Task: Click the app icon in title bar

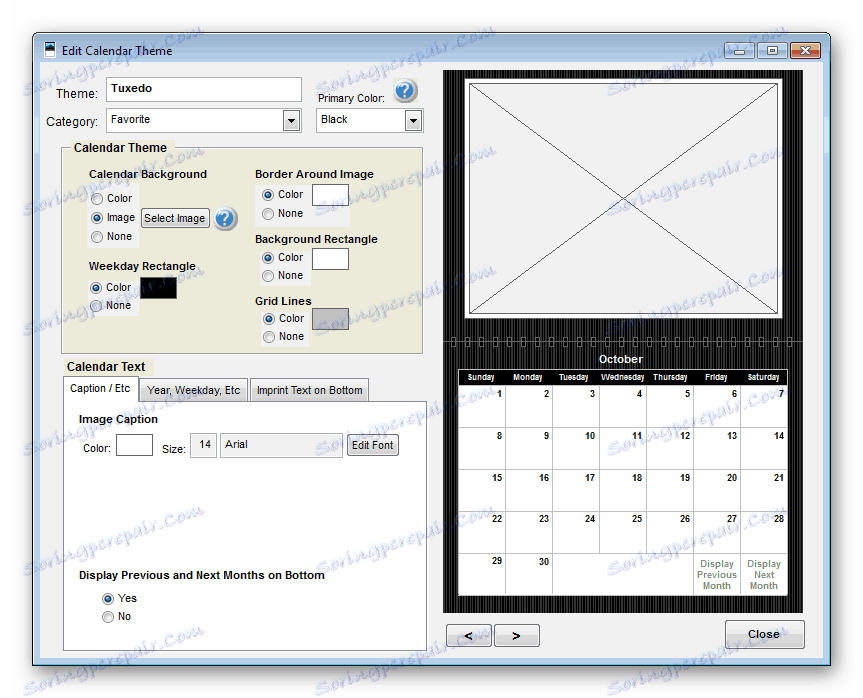Action: tap(50, 50)
